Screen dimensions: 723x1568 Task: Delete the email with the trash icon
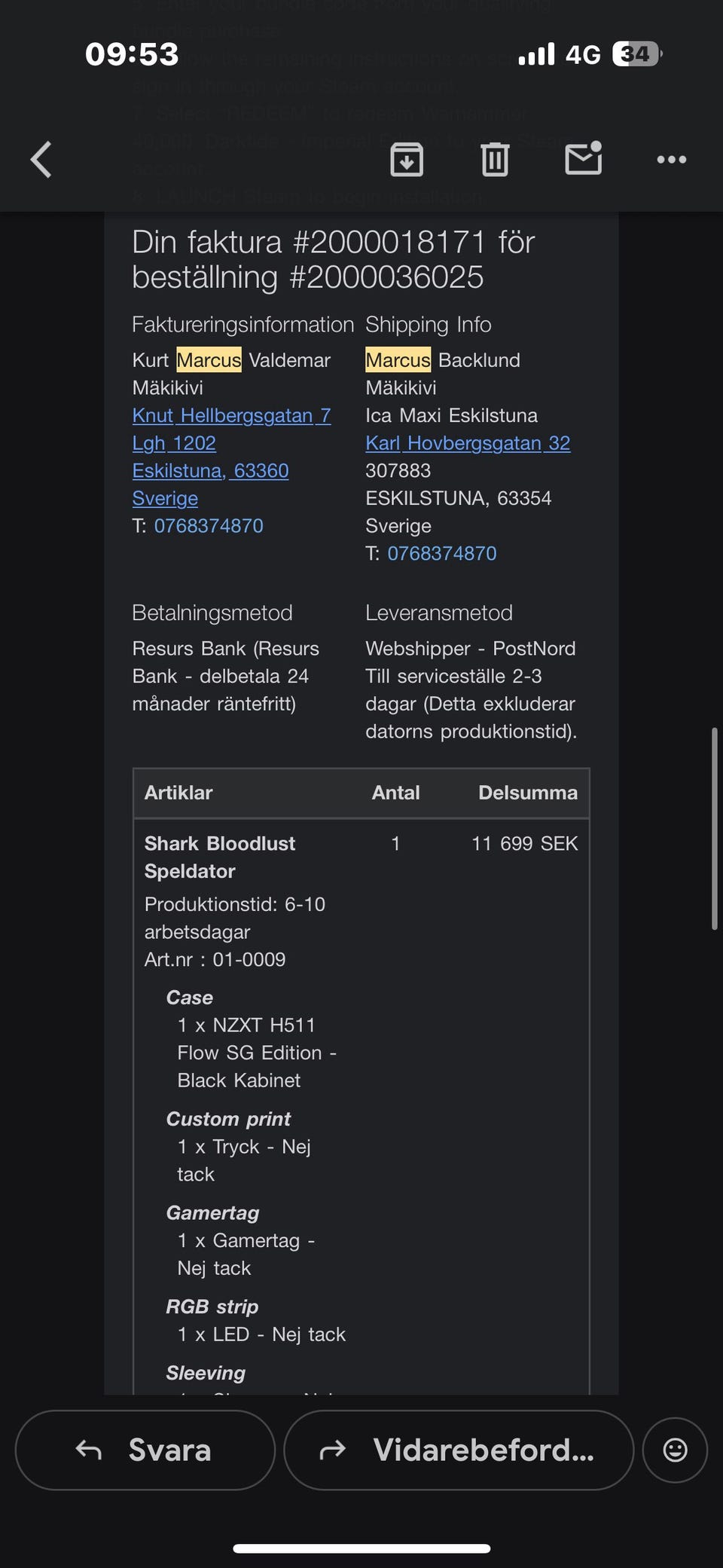pos(495,160)
